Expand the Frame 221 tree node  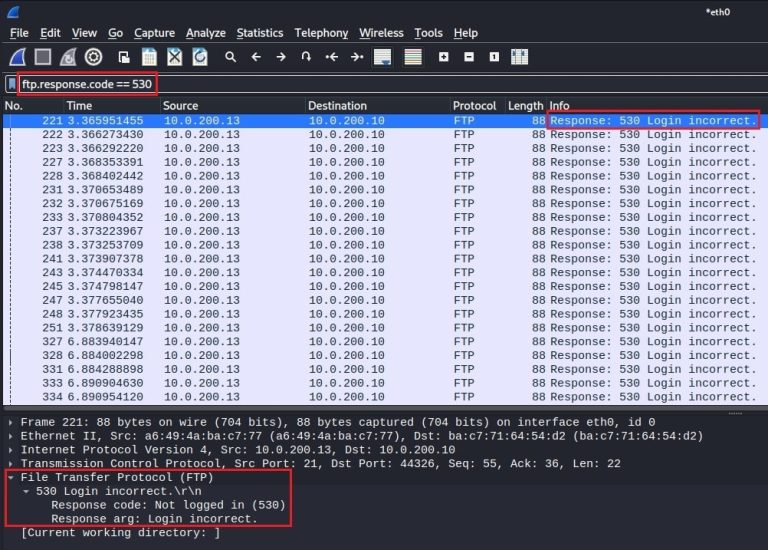11,423
